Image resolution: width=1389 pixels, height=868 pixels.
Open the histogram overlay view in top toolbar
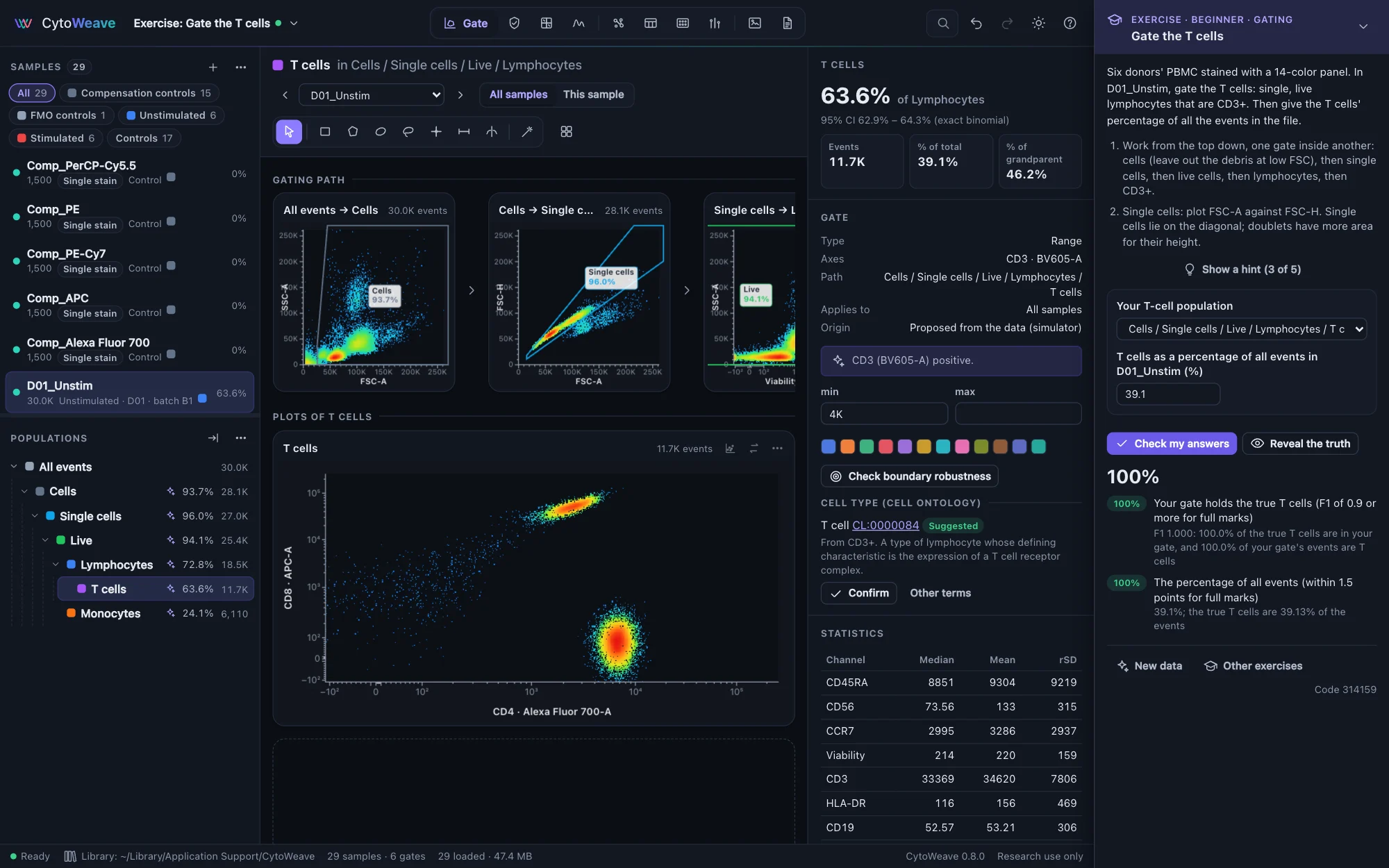tap(579, 23)
